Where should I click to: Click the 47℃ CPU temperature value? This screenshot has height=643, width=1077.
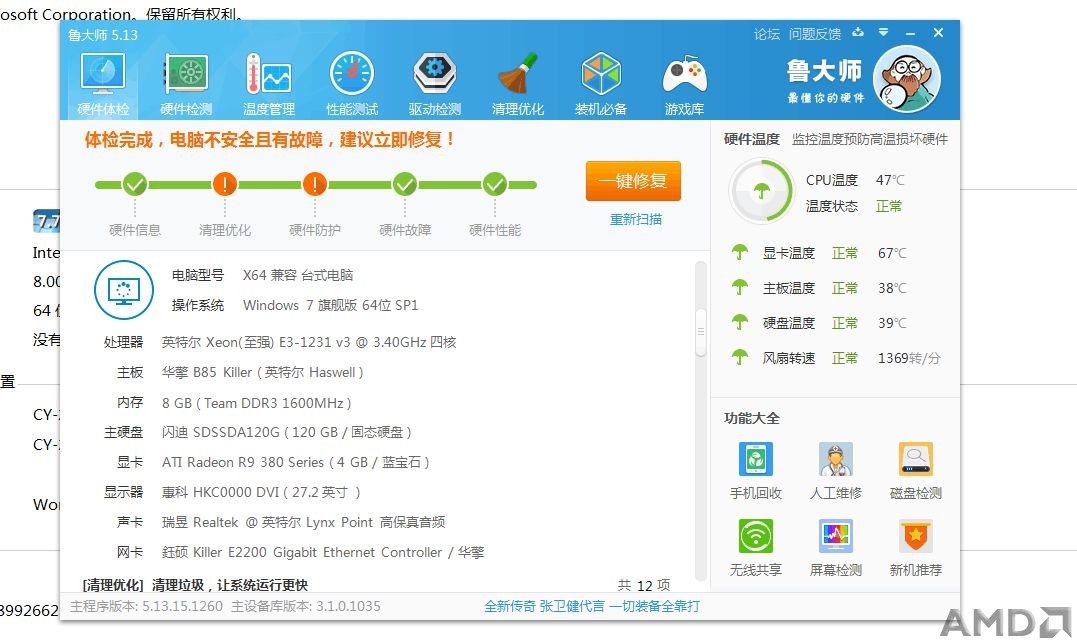[890, 180]
